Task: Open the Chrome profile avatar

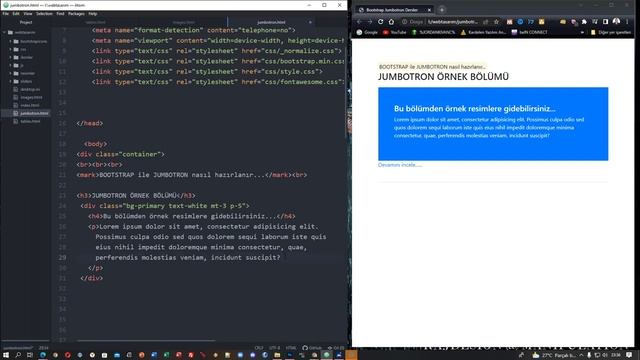Action: pos(616,21)
